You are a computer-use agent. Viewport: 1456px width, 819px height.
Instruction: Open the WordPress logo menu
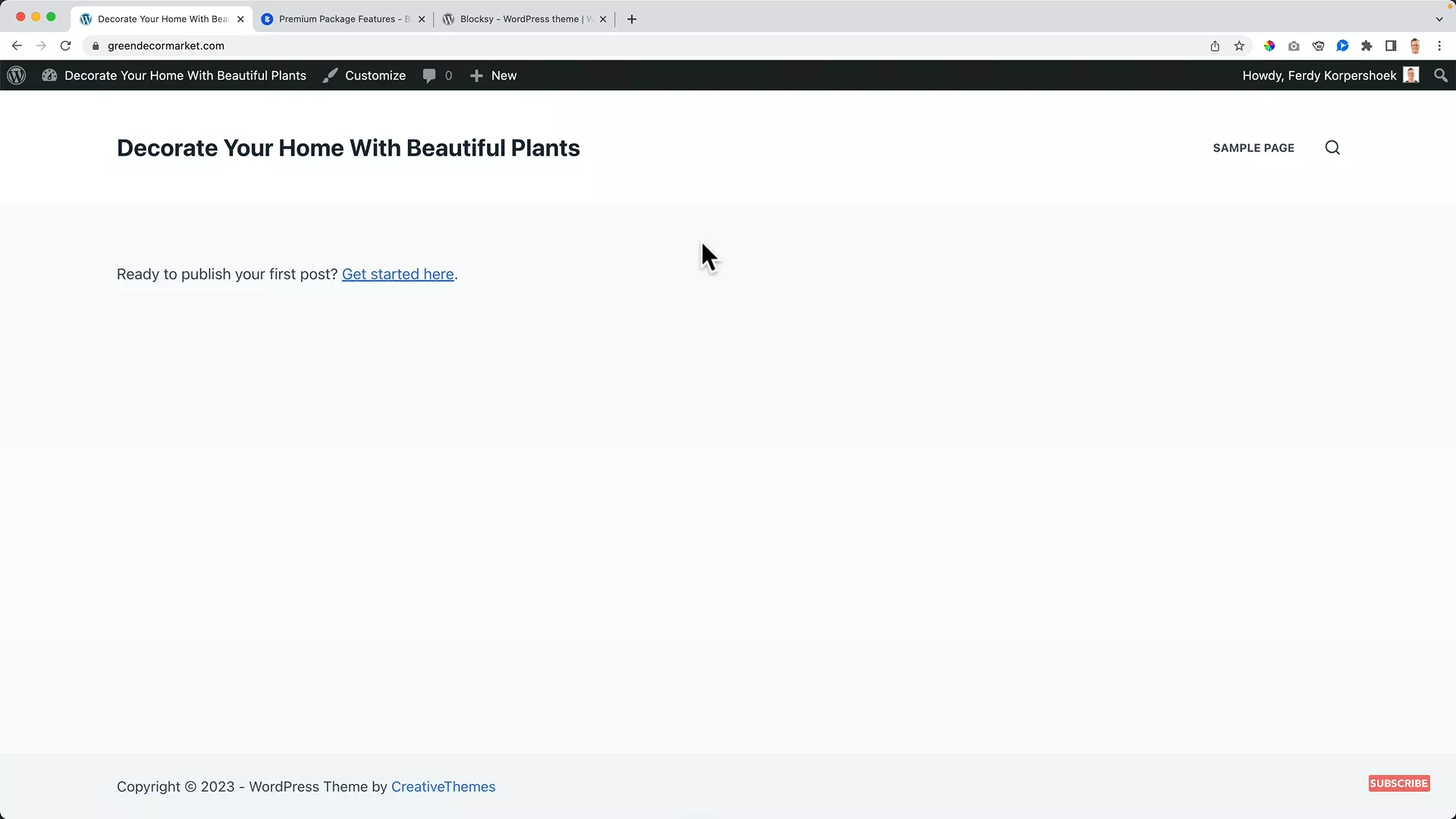pyautogui.click(x=16, y=75)
